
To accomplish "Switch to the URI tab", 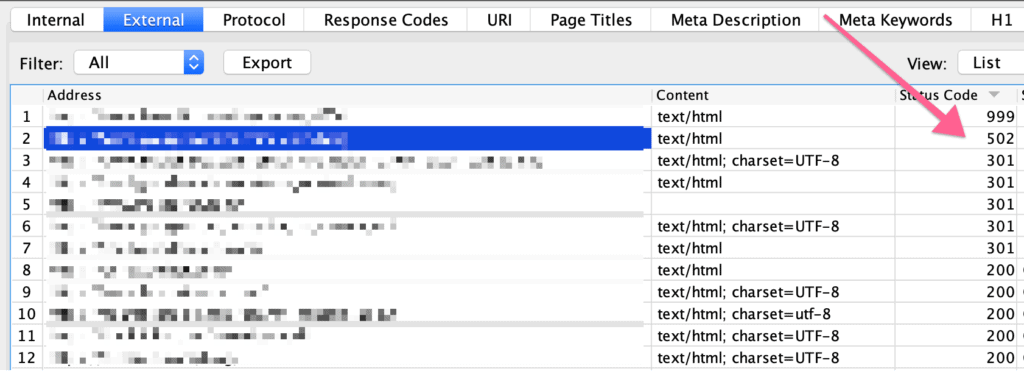I will tap(499, 20).
